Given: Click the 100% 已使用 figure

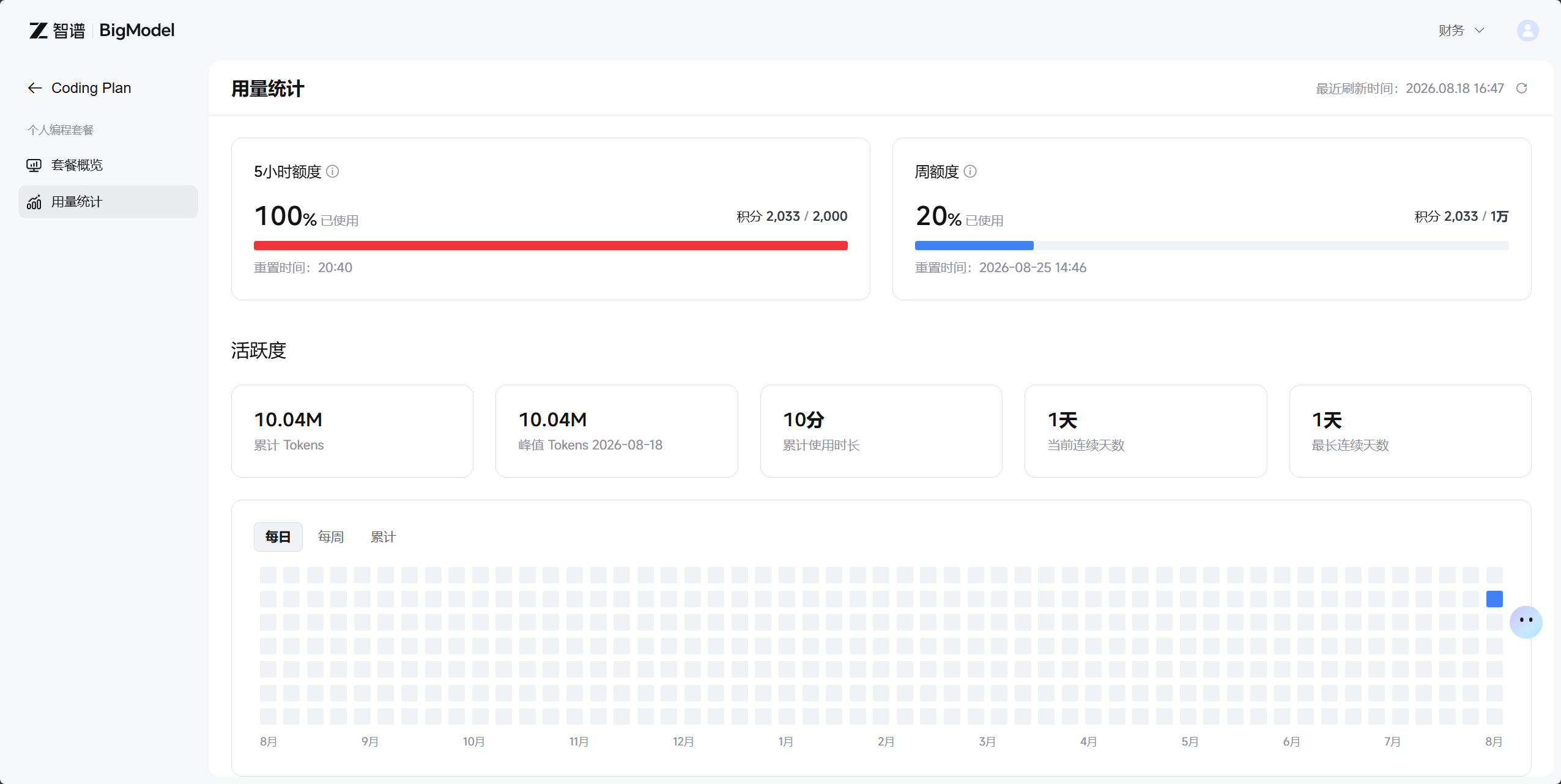Looking at the screenshot, I should 306,216.
